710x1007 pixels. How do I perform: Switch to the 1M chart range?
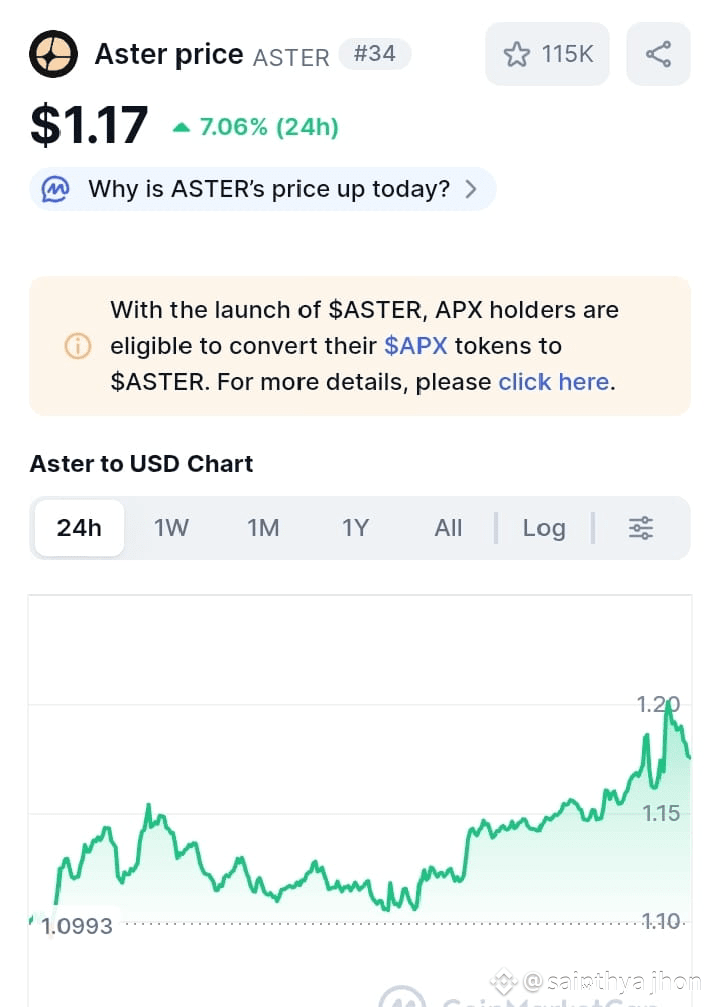(x=263, y=528)
